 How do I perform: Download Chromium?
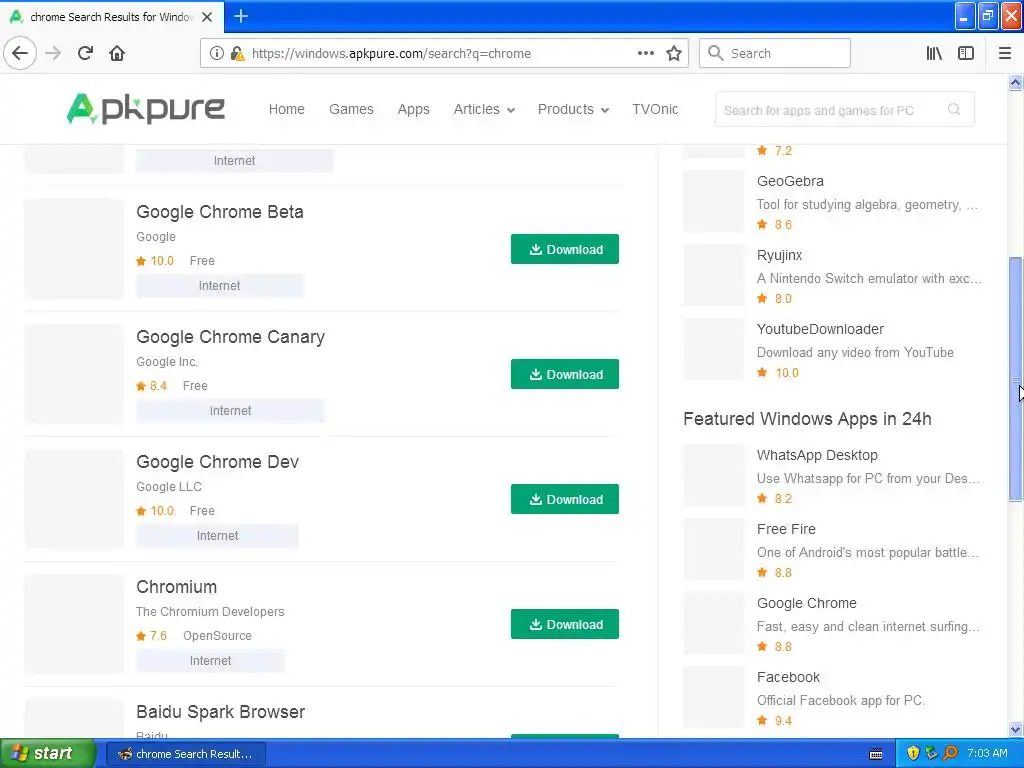click(x=564, y=624)
